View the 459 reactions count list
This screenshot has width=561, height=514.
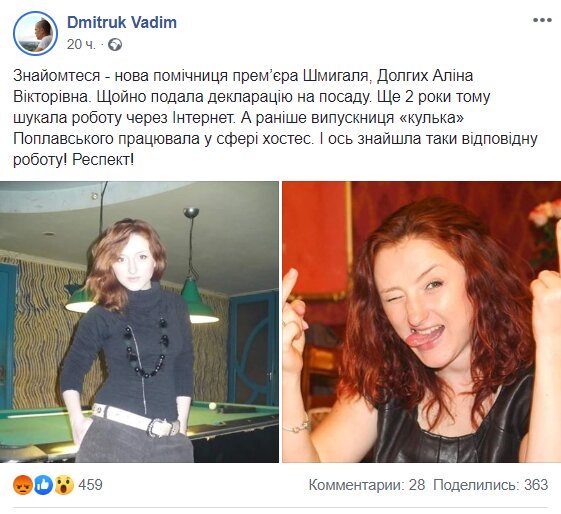[x=90, y=485]
